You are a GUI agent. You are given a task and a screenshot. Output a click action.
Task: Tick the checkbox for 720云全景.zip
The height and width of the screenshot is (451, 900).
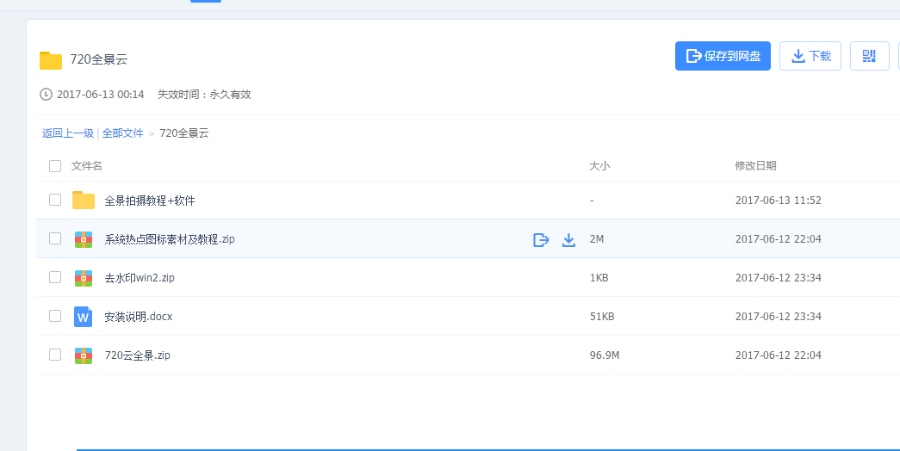pyautogui.click(x=55, y=355)
